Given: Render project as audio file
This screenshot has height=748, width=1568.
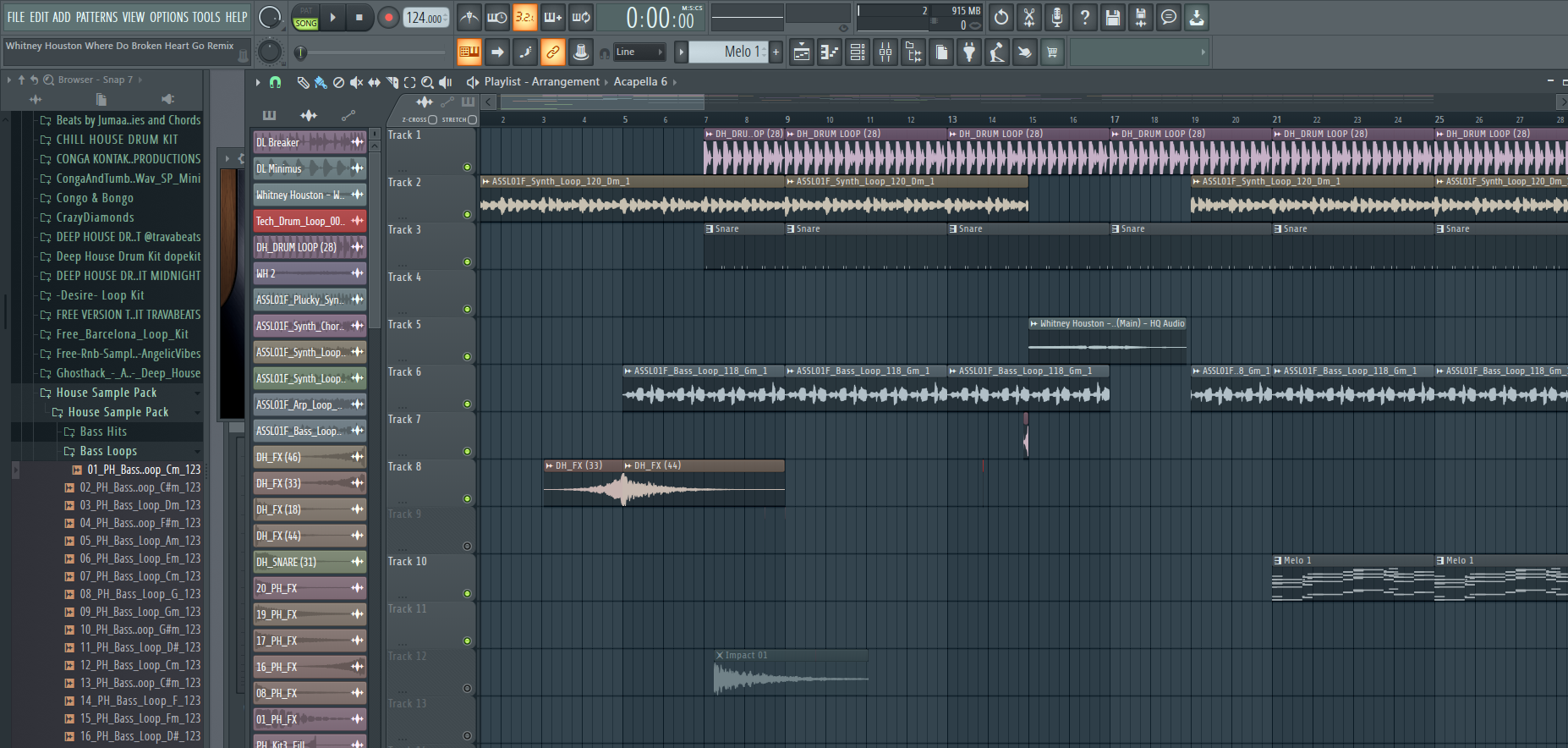Looking at the screenshot, I should [1141, 17].
